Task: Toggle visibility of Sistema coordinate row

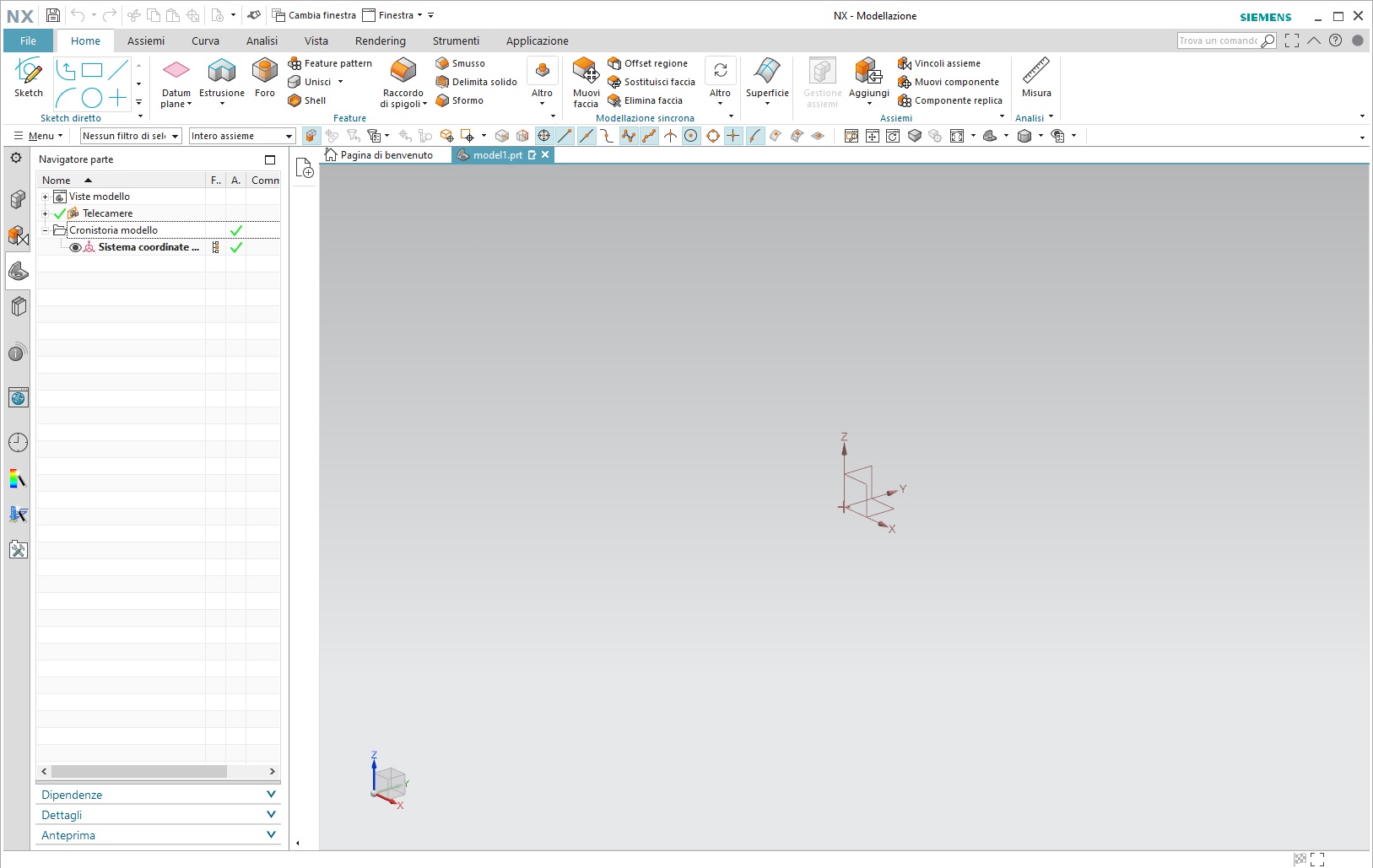Action: [x=75, y=247]
